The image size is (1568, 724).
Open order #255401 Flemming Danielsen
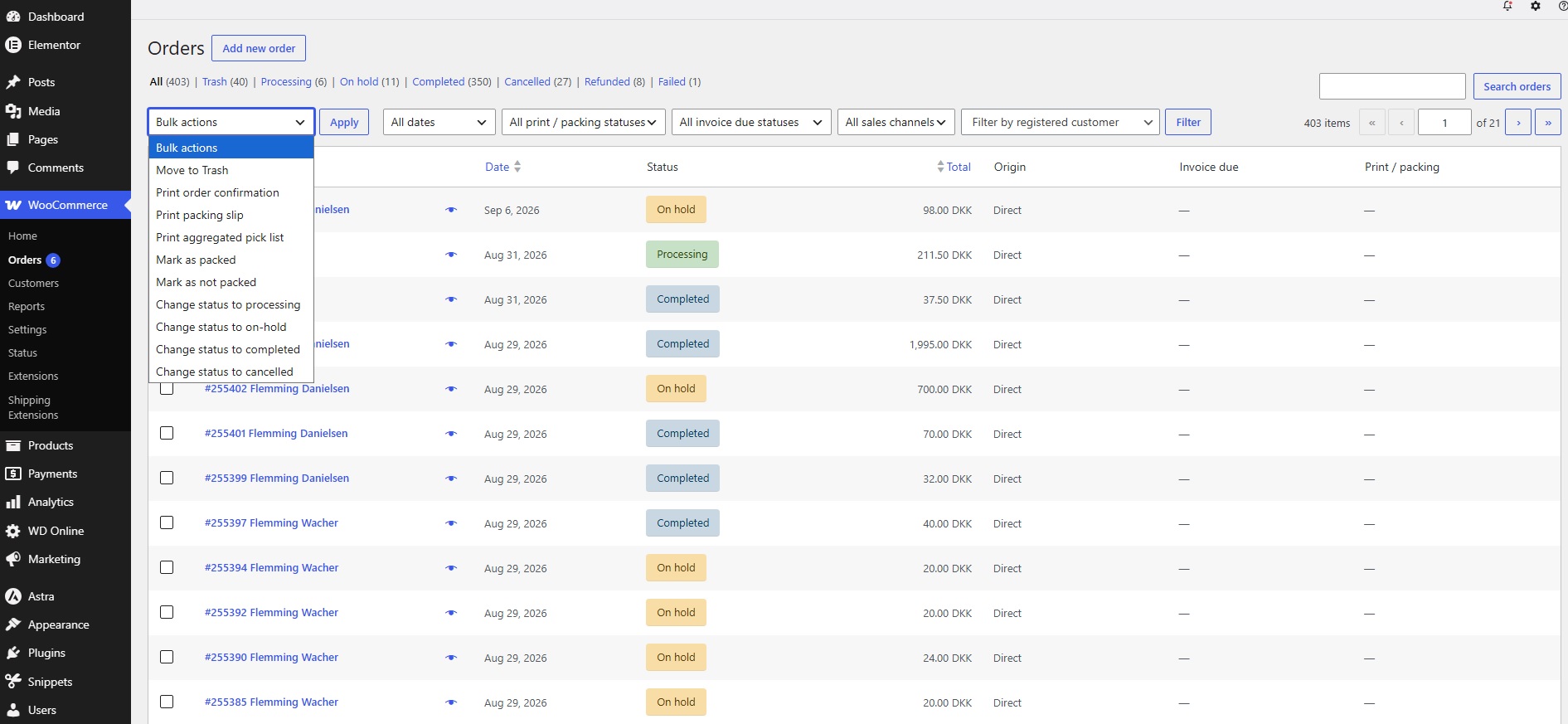[276, 433]
